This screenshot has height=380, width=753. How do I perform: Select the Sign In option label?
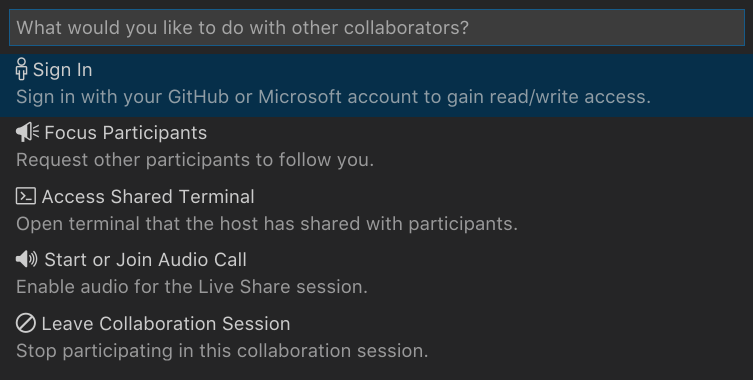[x=62, y=70]
